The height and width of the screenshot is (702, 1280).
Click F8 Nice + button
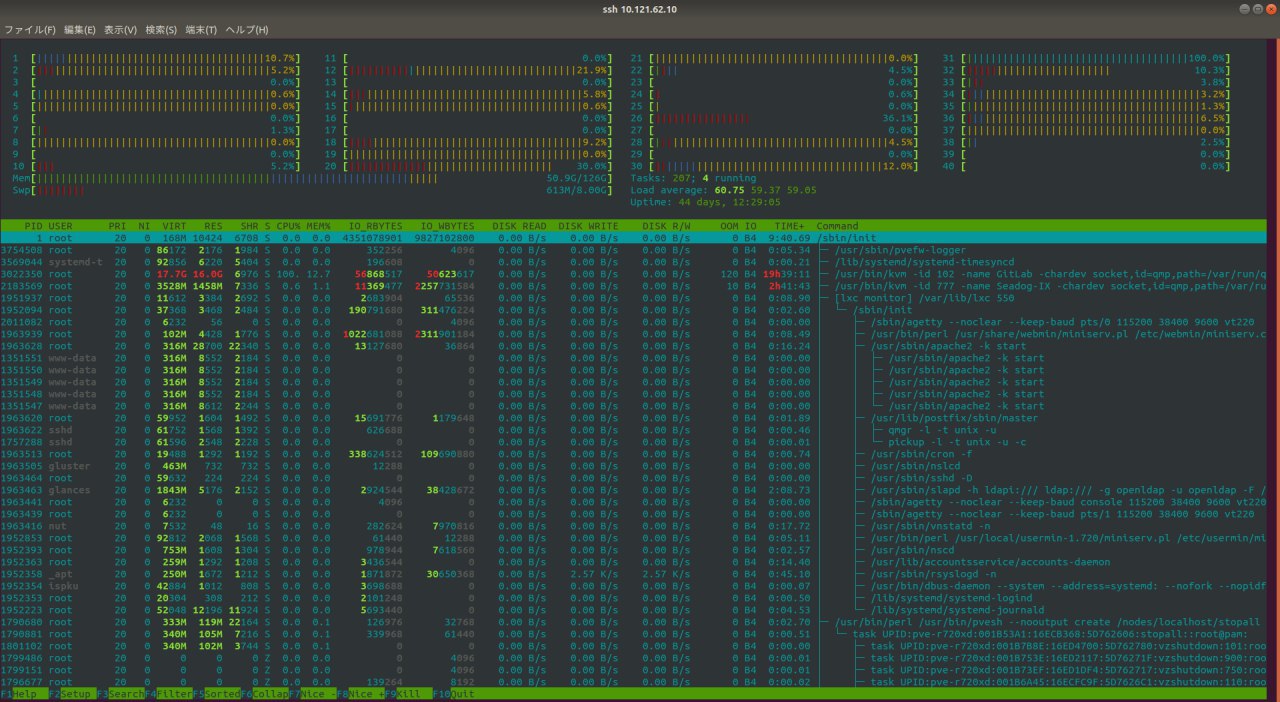point(360,694)
